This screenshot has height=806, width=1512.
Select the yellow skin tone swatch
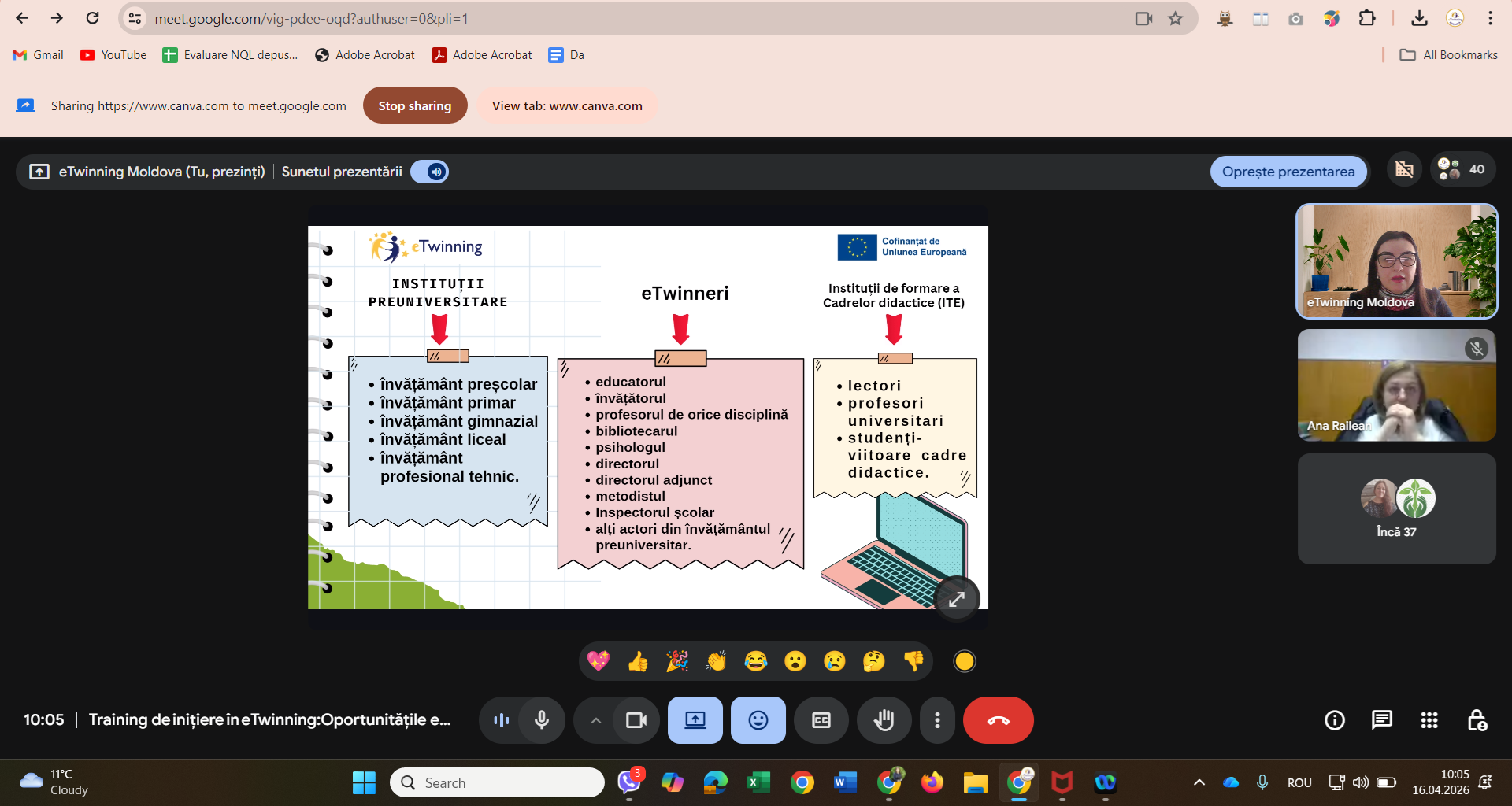[x=964, y=661]
